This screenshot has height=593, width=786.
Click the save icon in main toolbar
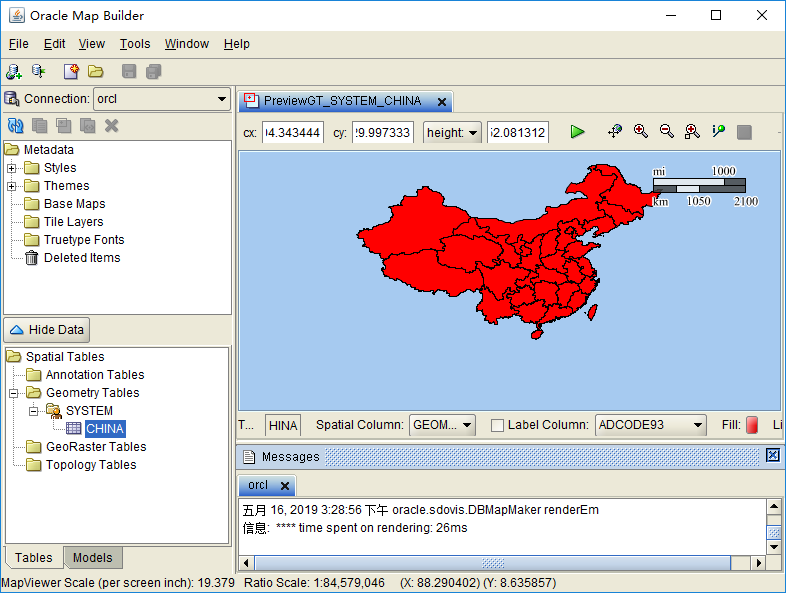pos(129,71)
